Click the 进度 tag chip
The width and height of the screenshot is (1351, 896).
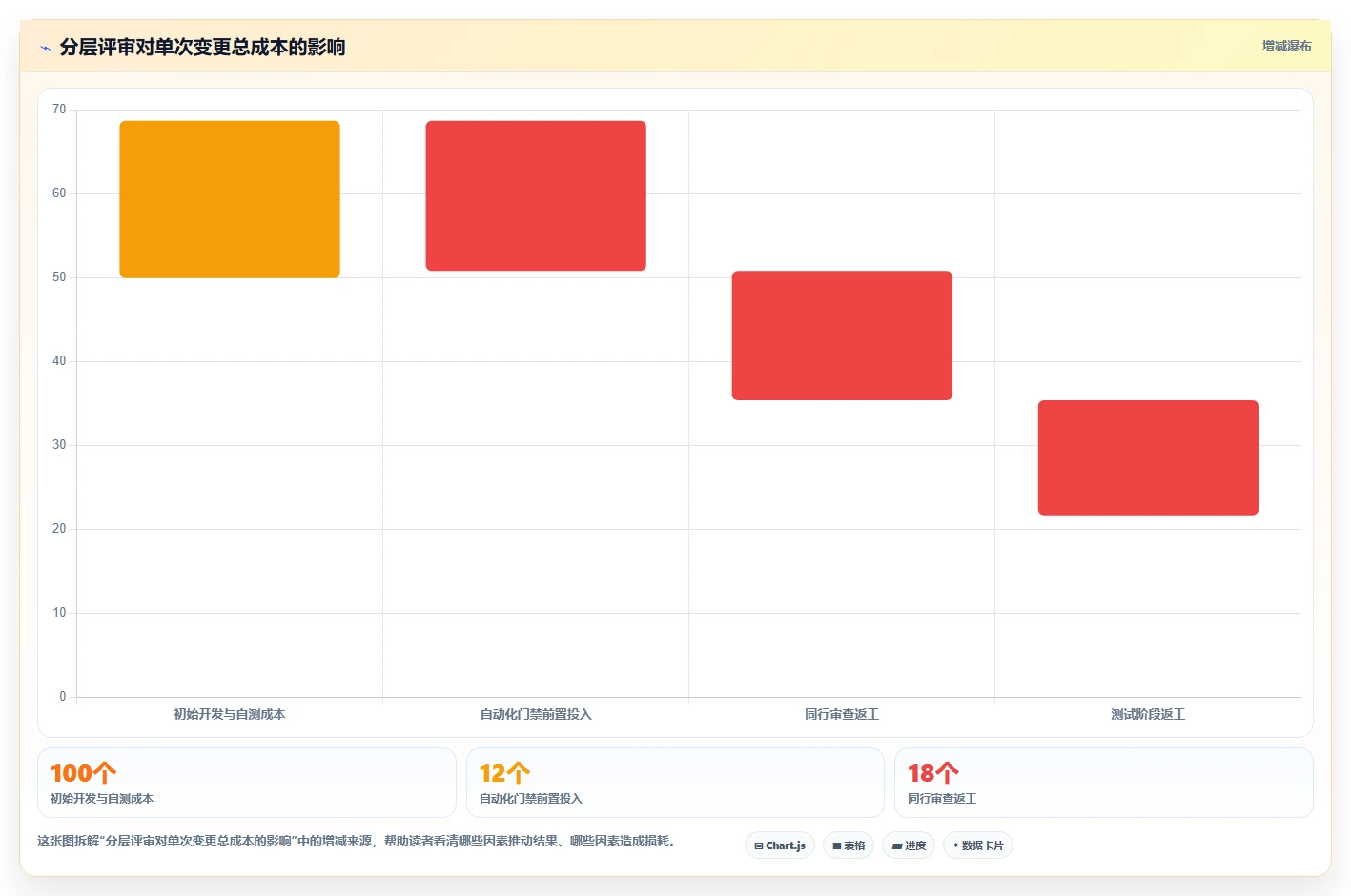[x=909, y=845]
